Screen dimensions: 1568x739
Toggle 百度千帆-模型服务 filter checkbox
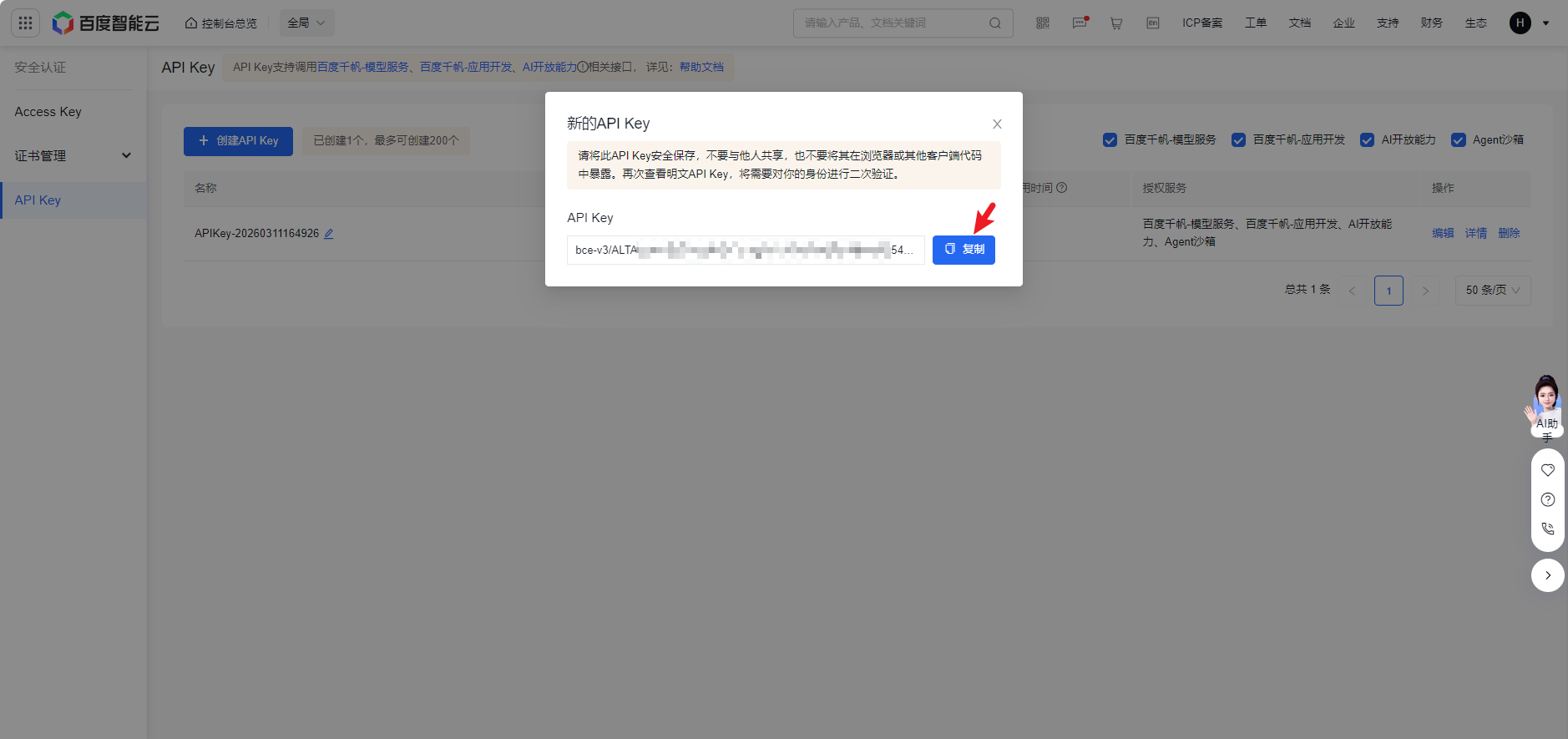pos(1110,140)
